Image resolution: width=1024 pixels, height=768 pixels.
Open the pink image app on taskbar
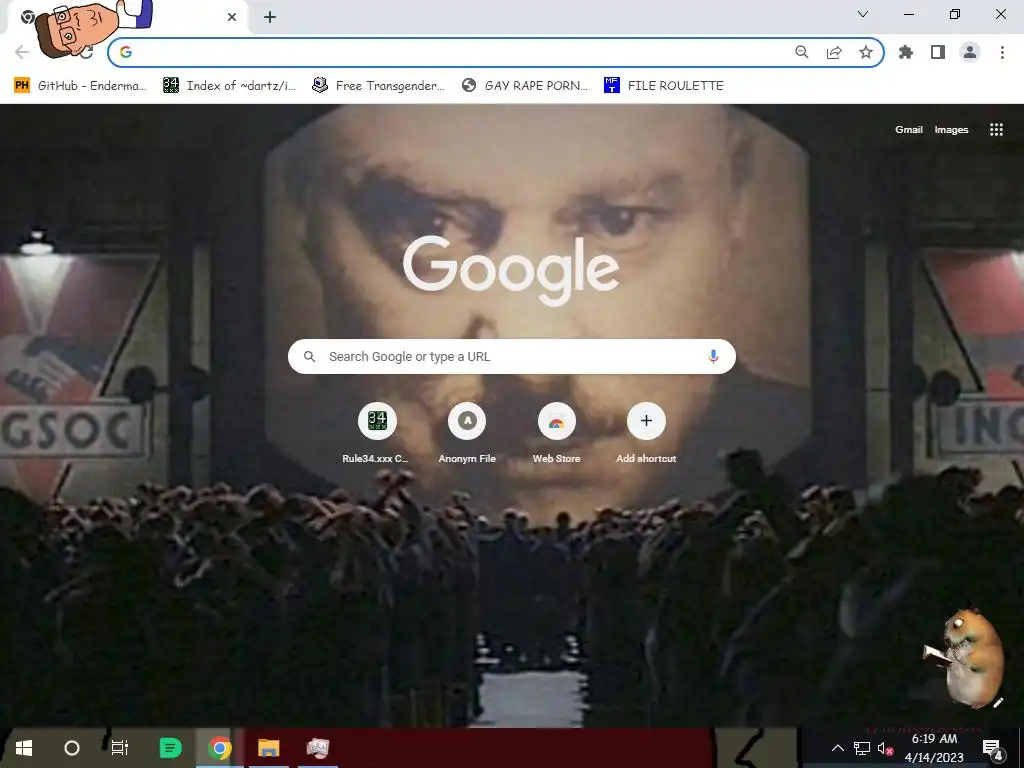point(318,748)
